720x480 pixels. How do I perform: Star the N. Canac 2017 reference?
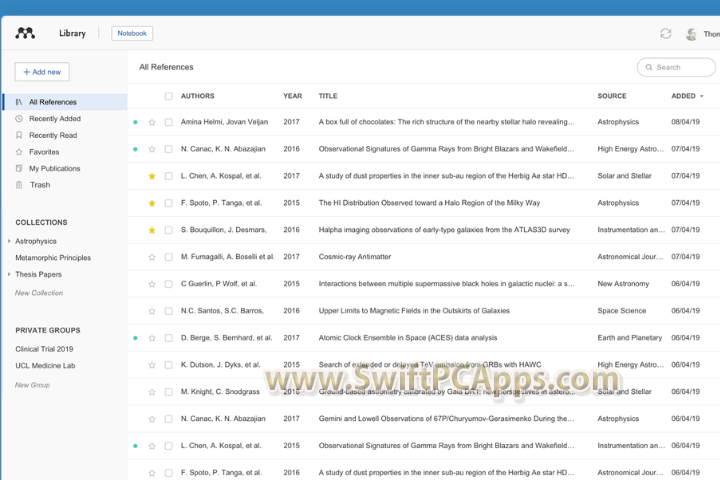click(x=152, y=419)
